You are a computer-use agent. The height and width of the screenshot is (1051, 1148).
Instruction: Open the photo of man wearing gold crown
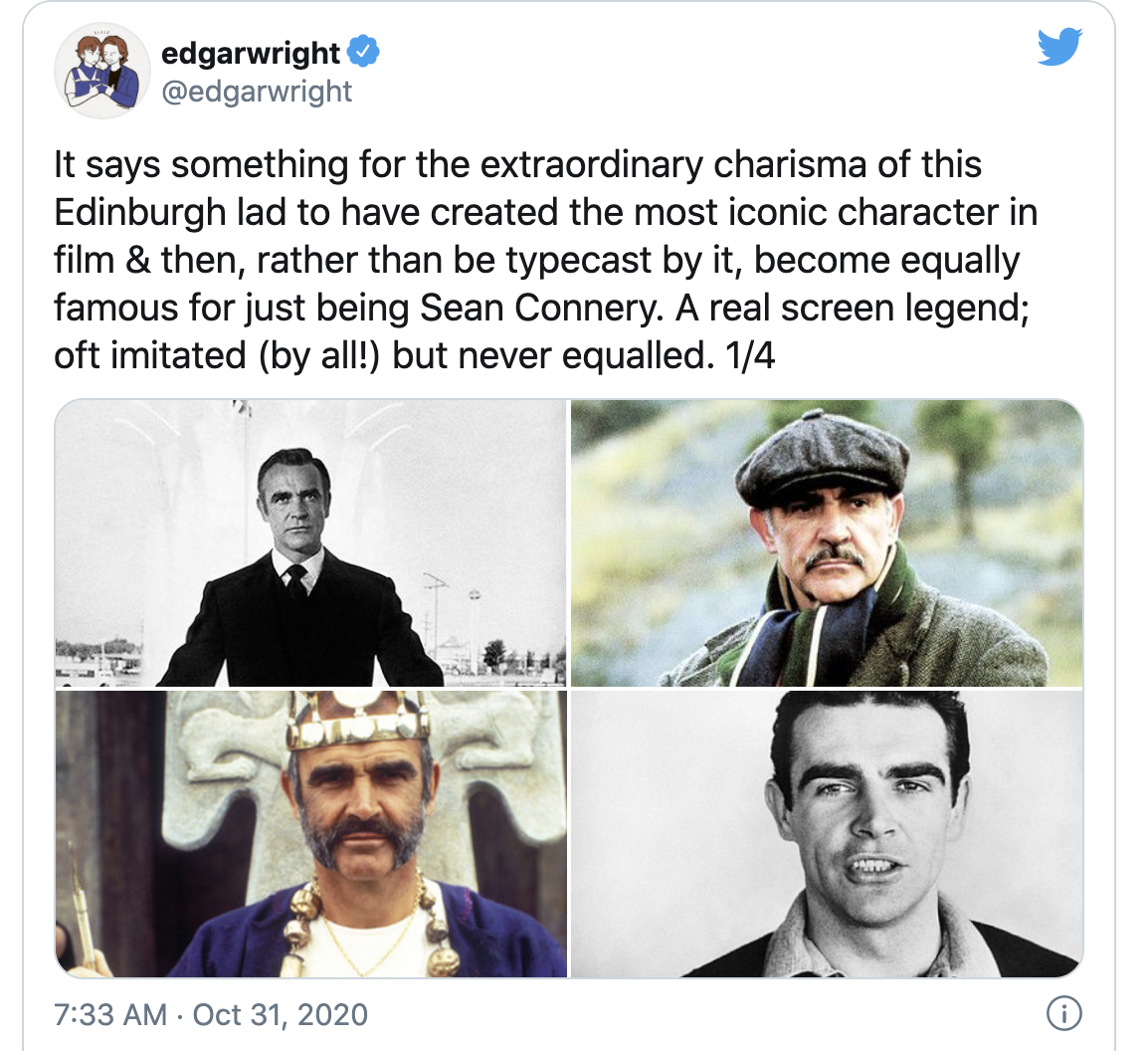point(311,833)
